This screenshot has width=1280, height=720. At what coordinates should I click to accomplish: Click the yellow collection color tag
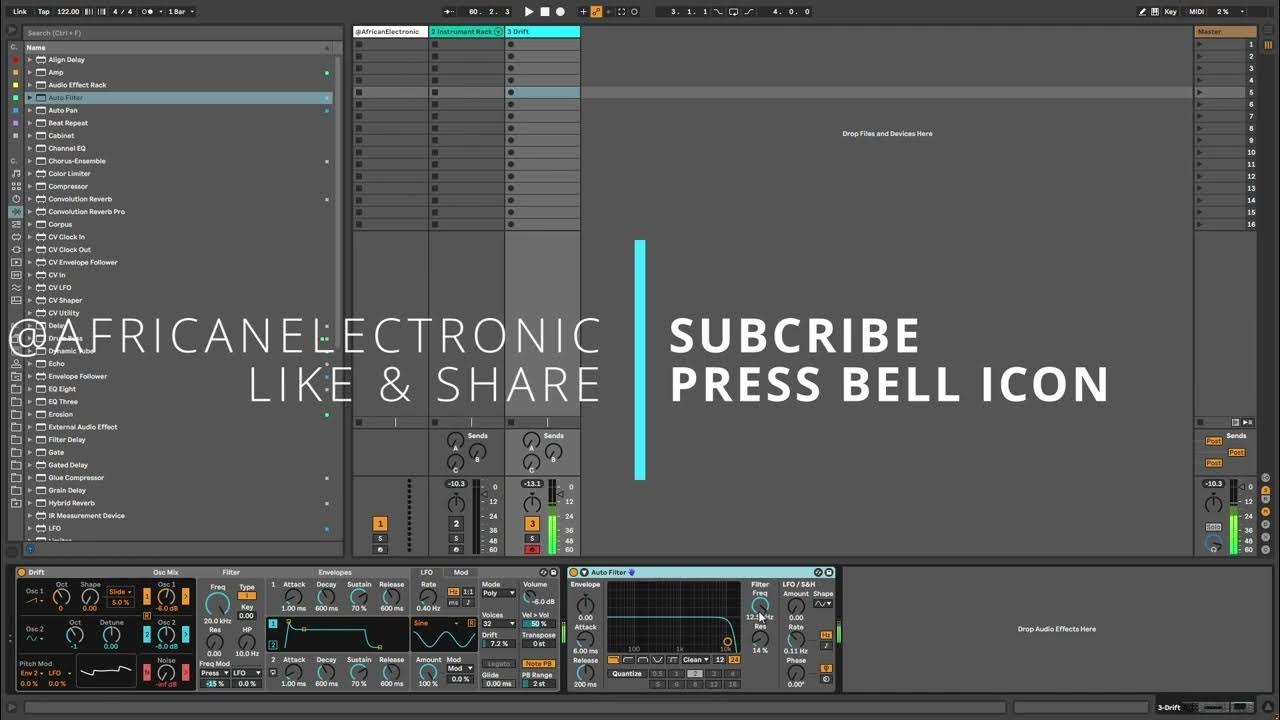tap(15, 85)
